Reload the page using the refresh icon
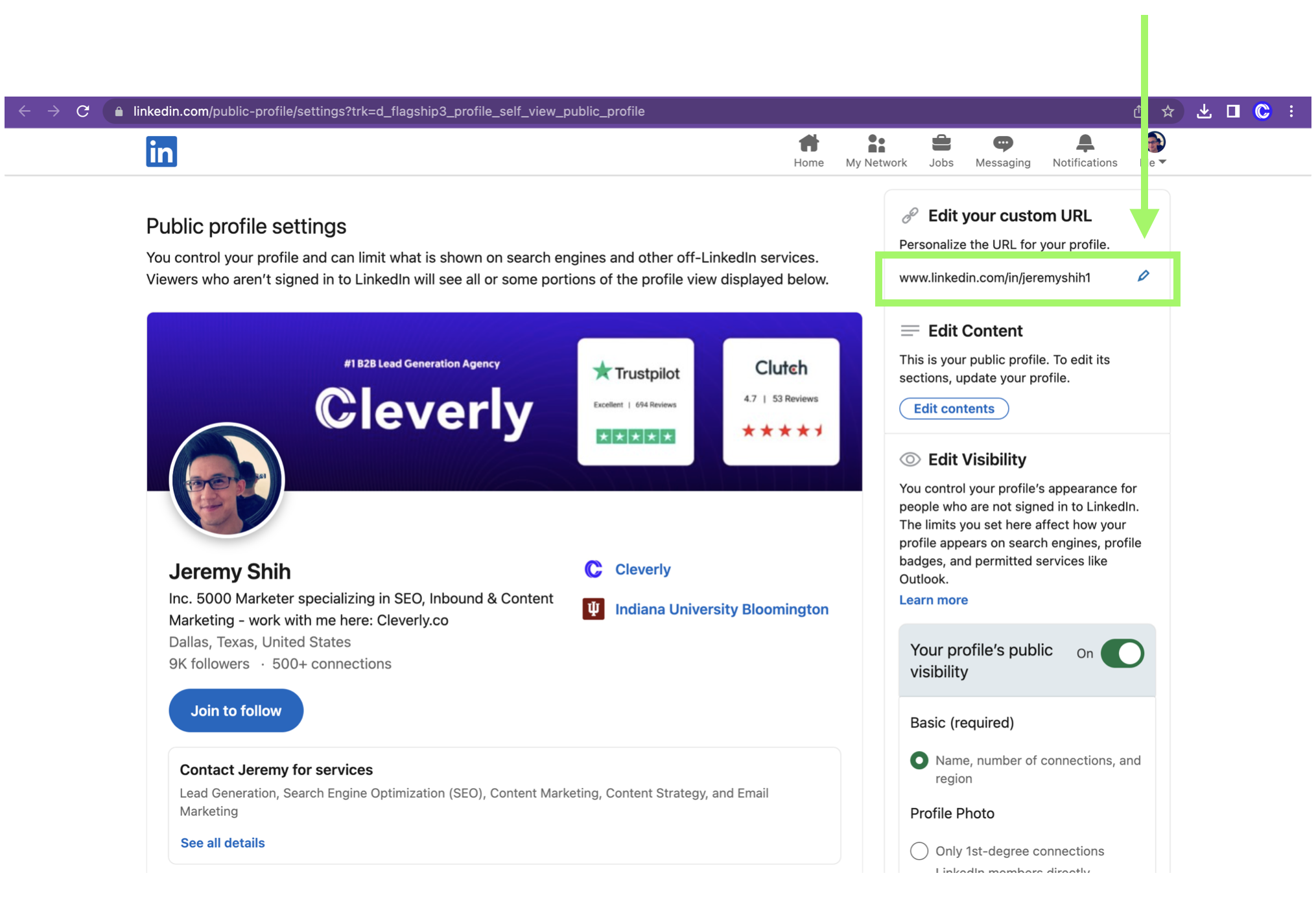The width and height of the screenshot is (1316, 915). click(83, 111)
